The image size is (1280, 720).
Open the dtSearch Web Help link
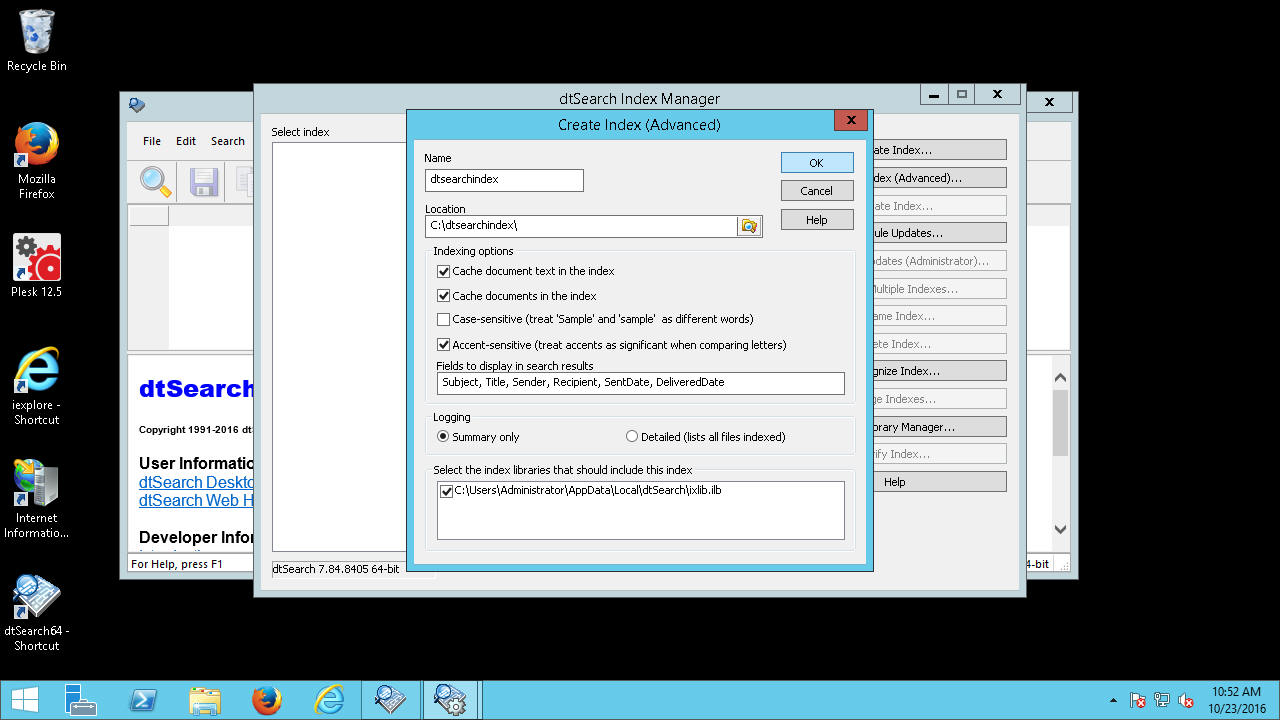pyautogui.click(x=196, y=501)
